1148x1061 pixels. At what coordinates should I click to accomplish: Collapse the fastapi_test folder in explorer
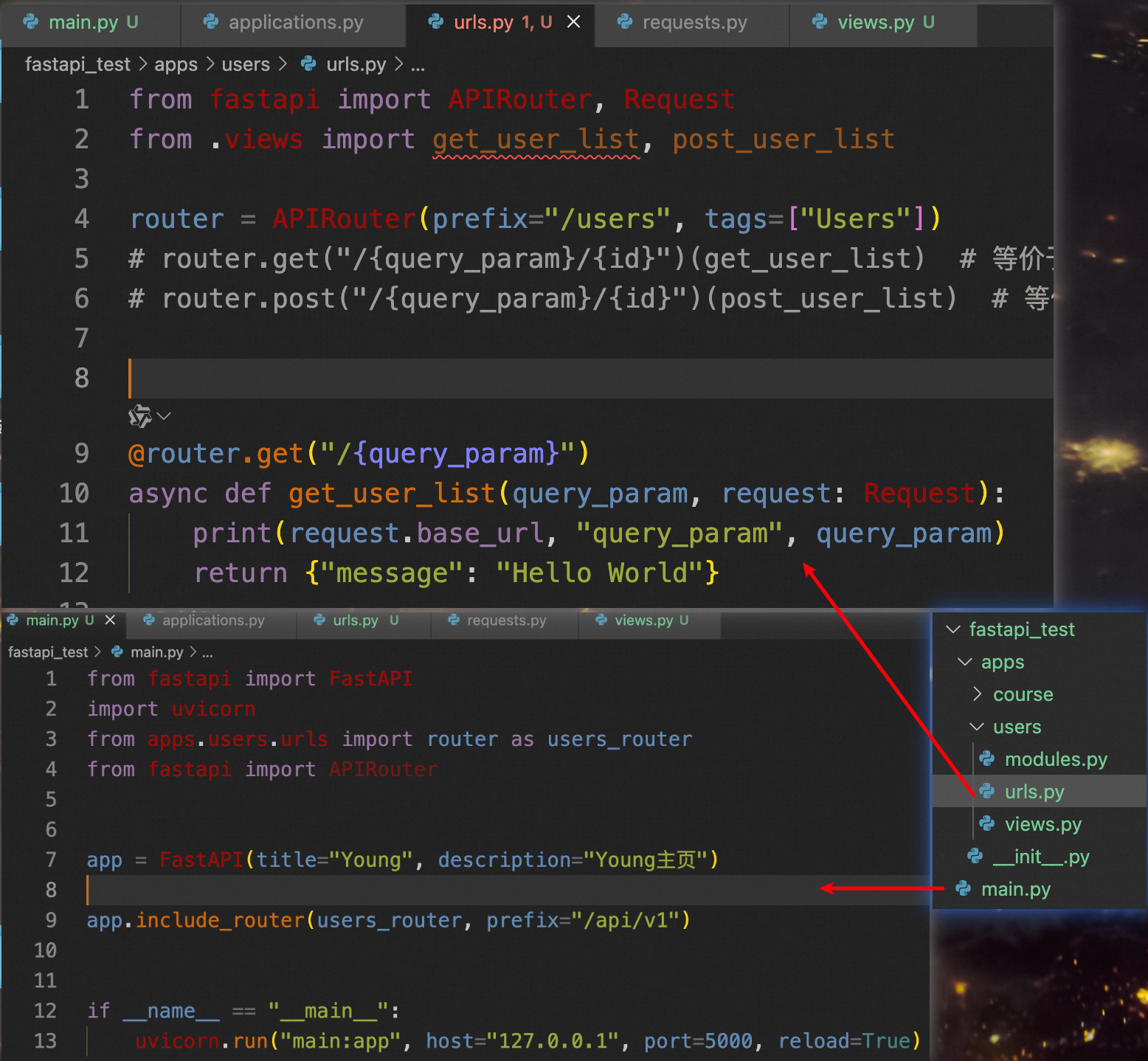[x=953, y=629]
